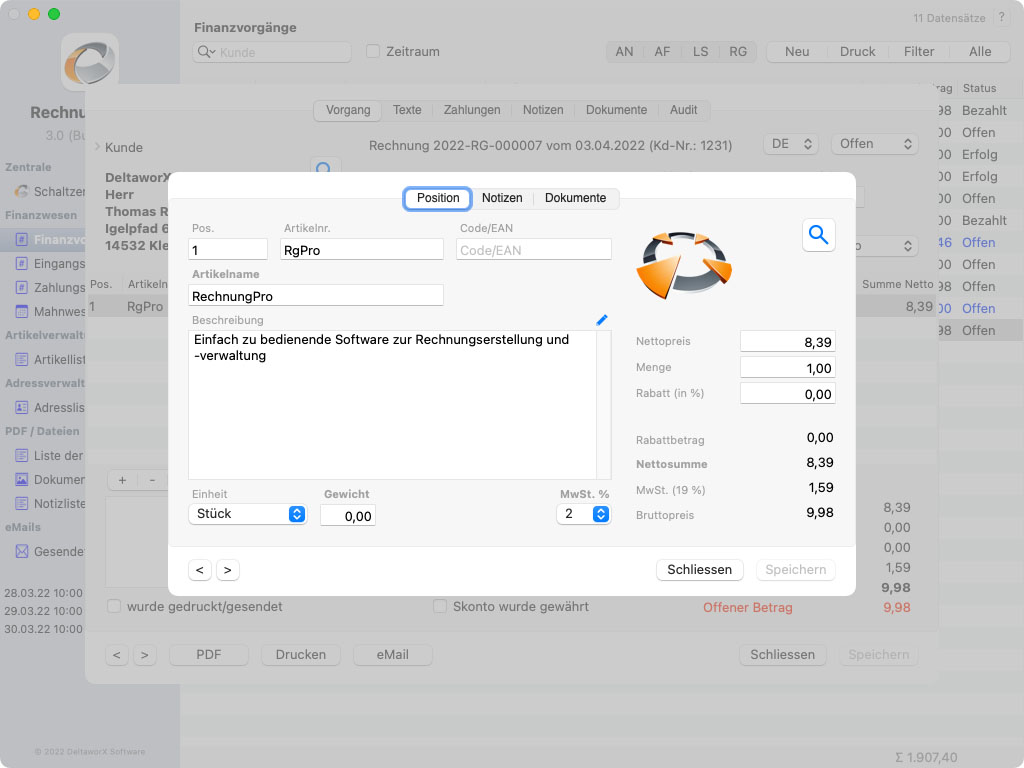The width and height of the screenshot is (1024, 768).
Task: Go to previous position with left arrow
Action: pos(200,570)
